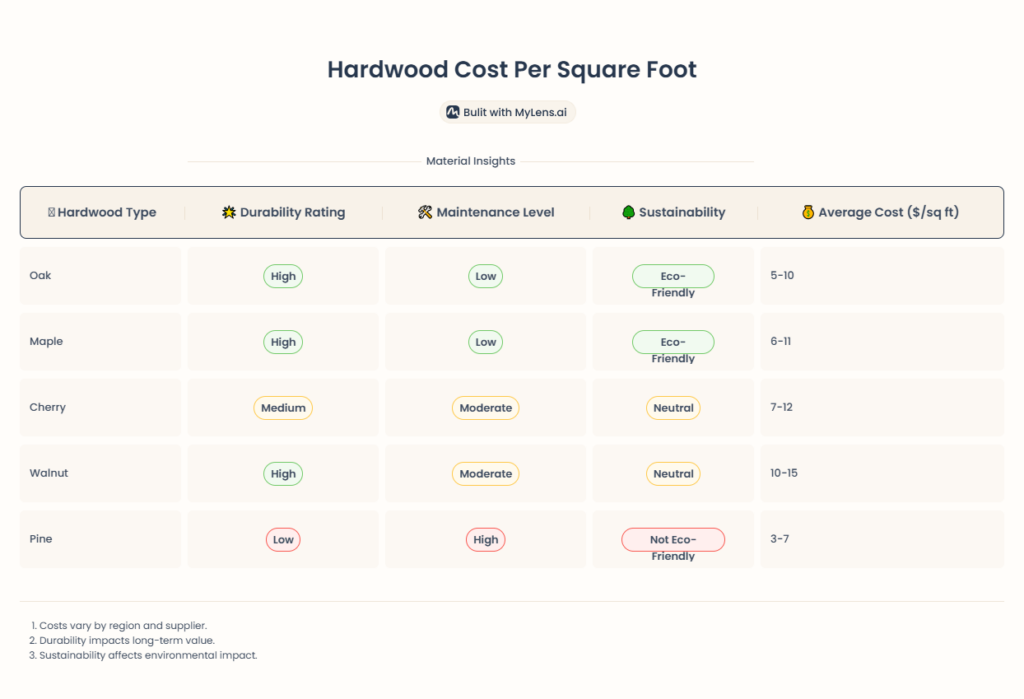Click the Durability Rating starburst icon

pyautogui.click(x=229, y=212)
